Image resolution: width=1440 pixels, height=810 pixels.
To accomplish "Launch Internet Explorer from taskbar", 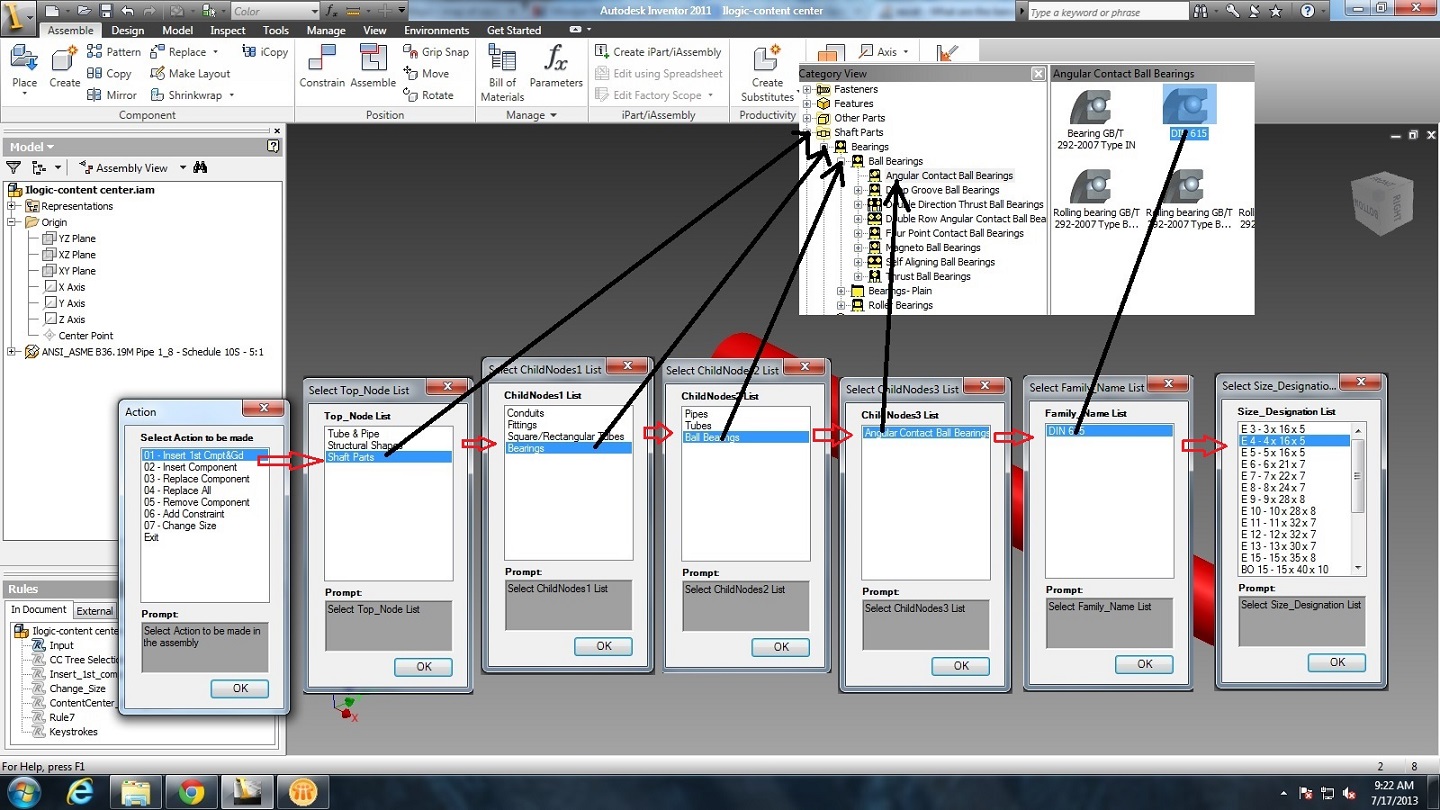I will (x=79, y=792).
